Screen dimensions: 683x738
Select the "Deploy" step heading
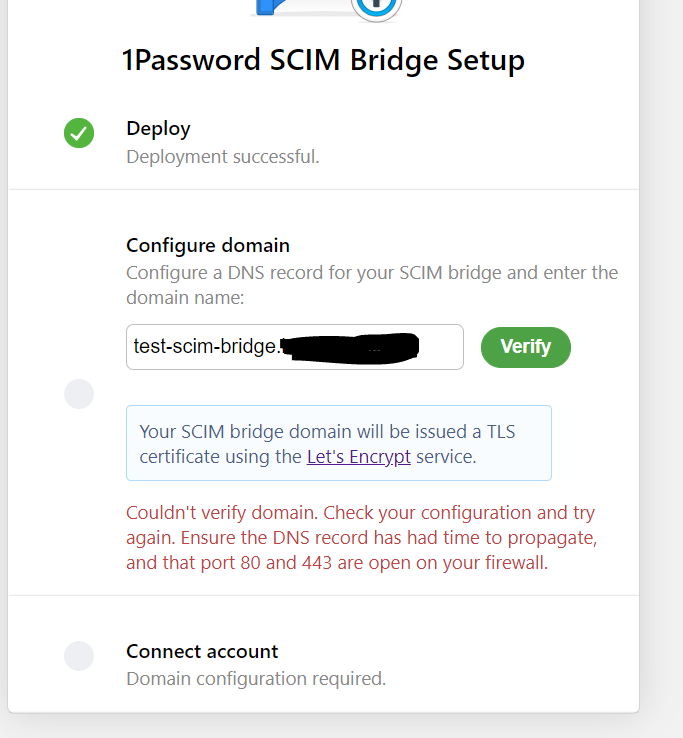(158, 128)
